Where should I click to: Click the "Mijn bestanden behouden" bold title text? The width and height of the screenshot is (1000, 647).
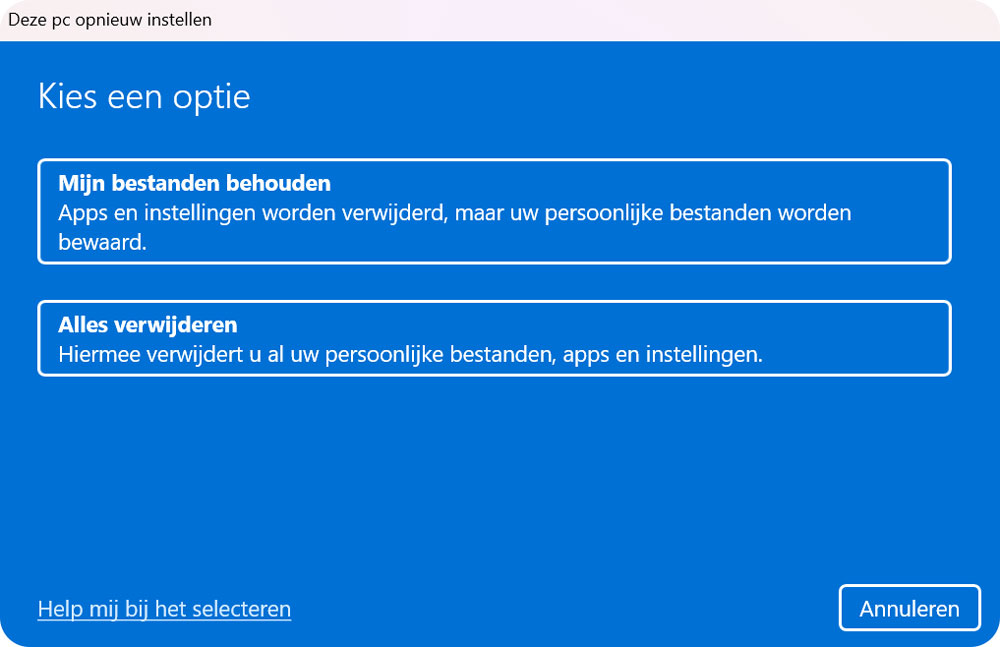click(x=194, y=184)
